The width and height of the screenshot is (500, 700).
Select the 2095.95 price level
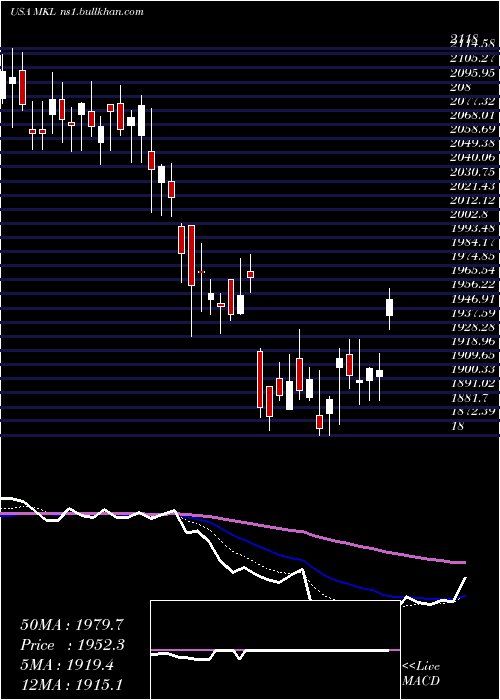pos(473,72)
